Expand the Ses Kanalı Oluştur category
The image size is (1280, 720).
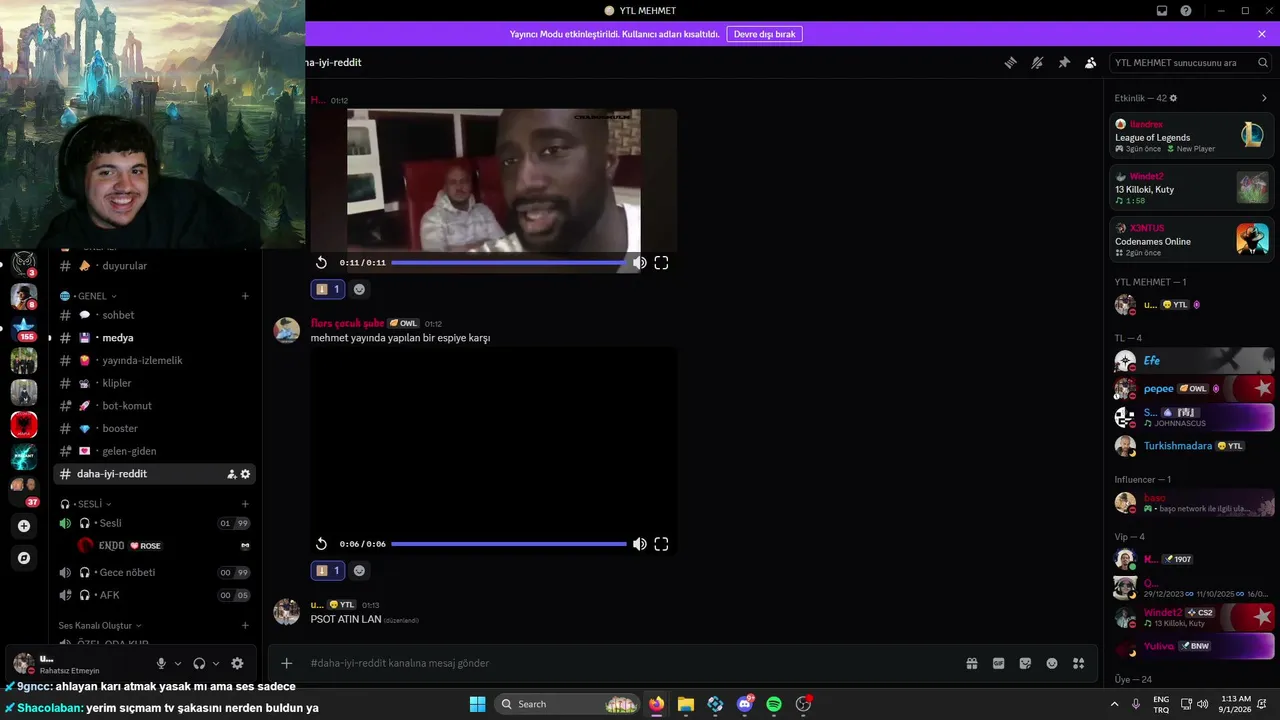click(x=100, y=626)
